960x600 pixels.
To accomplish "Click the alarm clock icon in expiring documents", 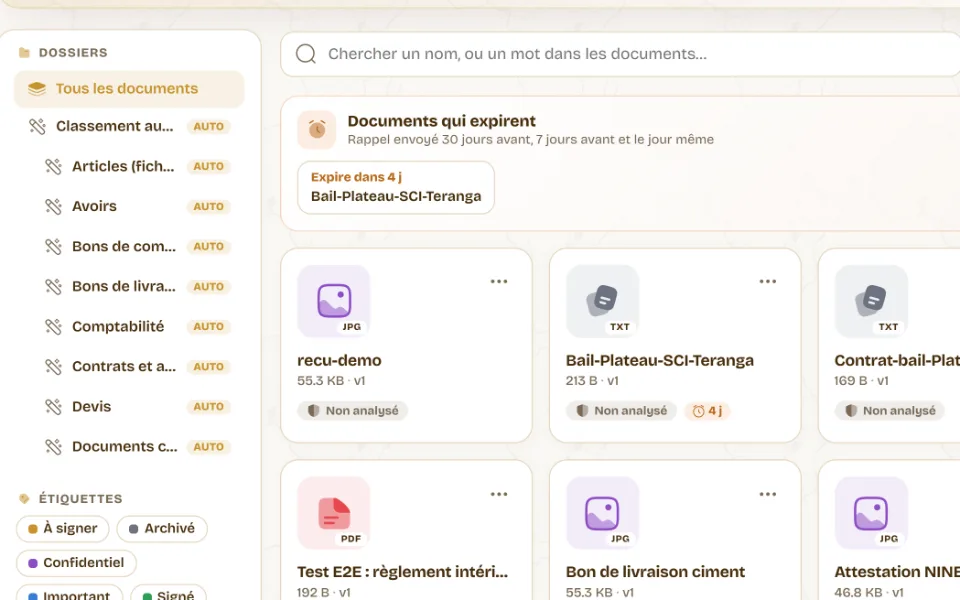I will click(317, 130).
